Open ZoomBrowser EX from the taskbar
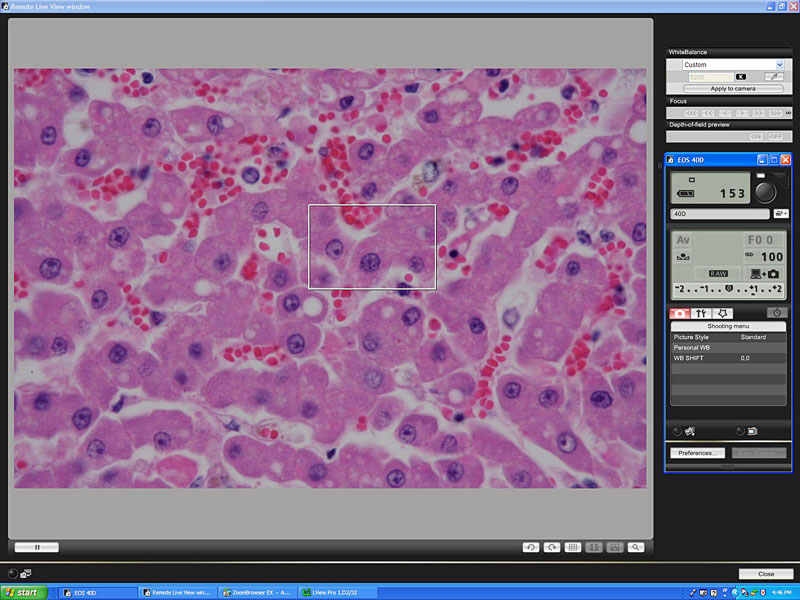The image size is (800, 600). click(x=255, y=593)
